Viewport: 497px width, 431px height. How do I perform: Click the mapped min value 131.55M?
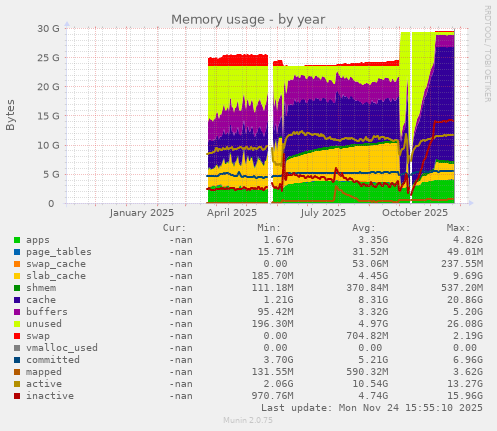click(273, 372)
